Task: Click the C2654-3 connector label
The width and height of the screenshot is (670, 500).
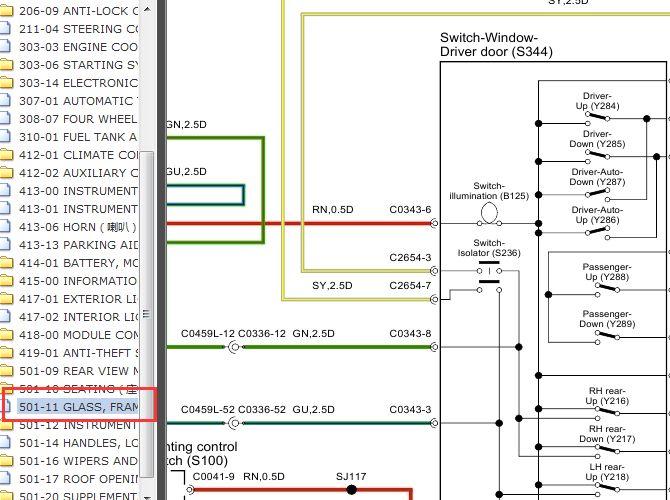Action: tap(410, 257)
